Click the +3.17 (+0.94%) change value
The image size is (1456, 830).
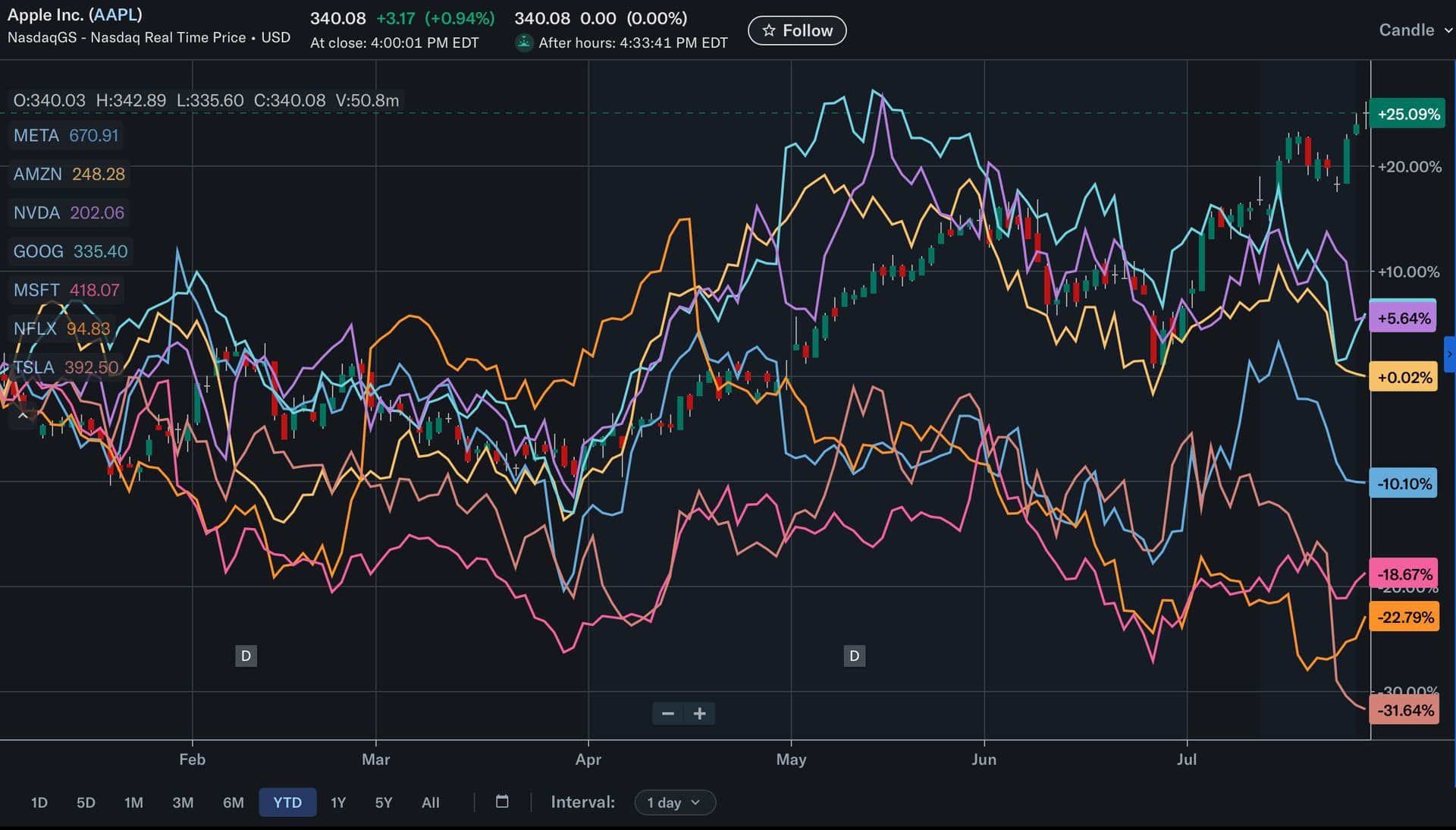pyautogui.click(x=435, y=18)
